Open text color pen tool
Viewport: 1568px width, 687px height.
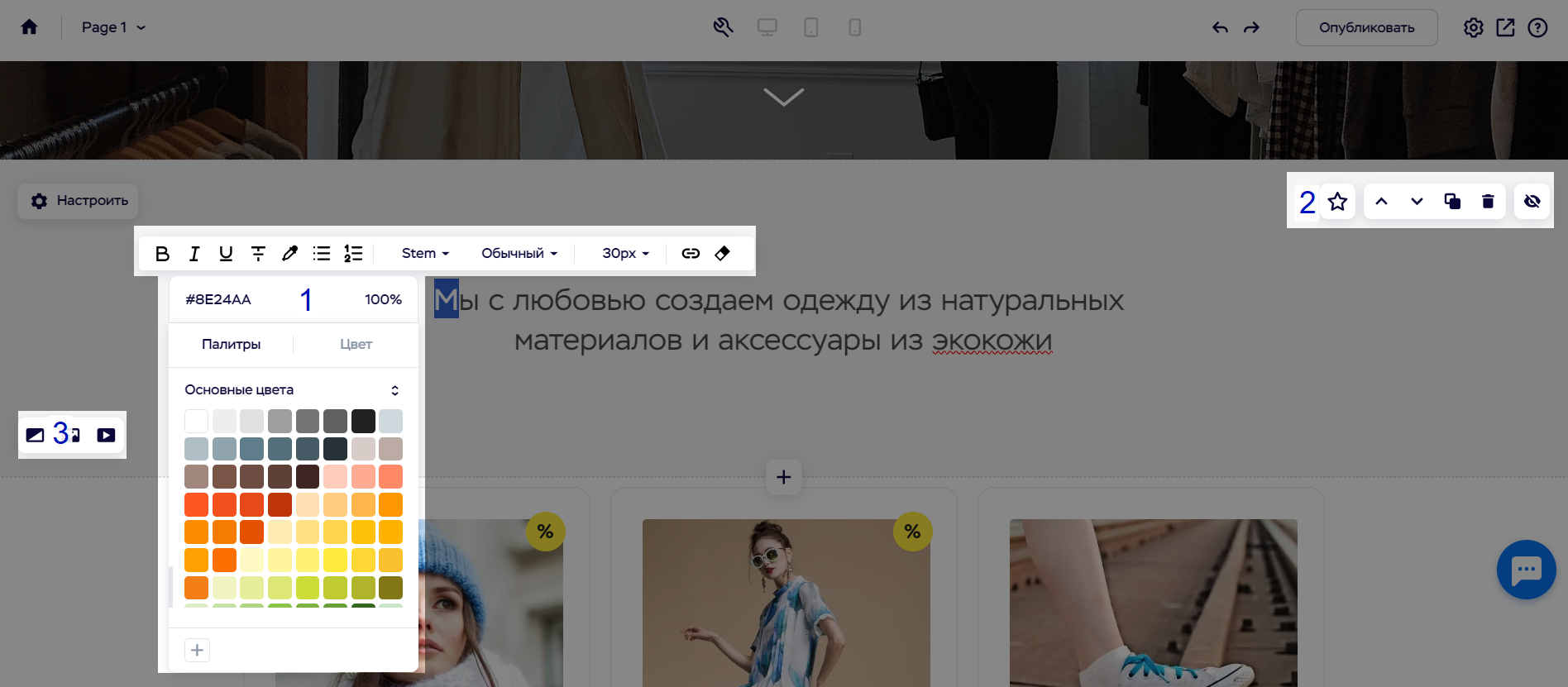[x=289, y=253]
